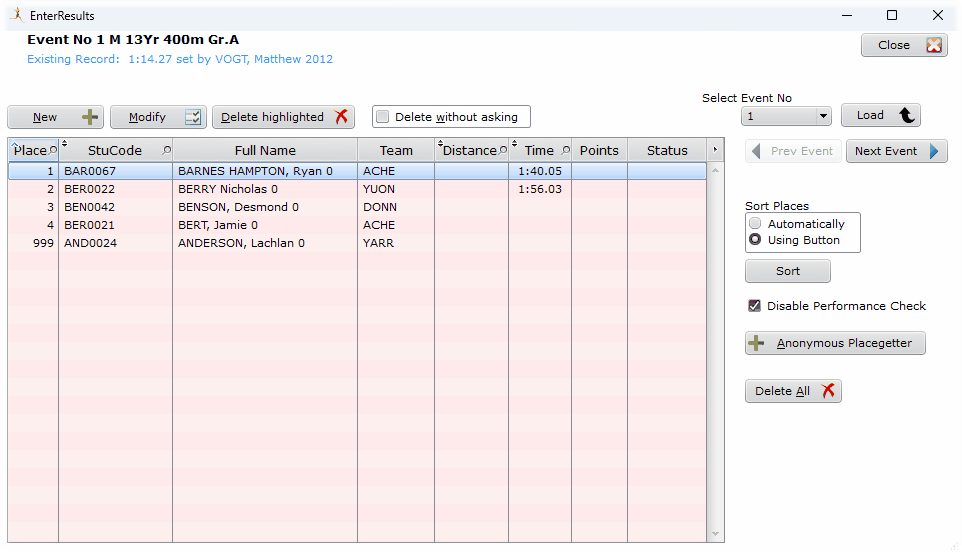The width and height of the screenshot is (962, 554).
Task: Click the Existing Record text line
Action: pos(180,59)
